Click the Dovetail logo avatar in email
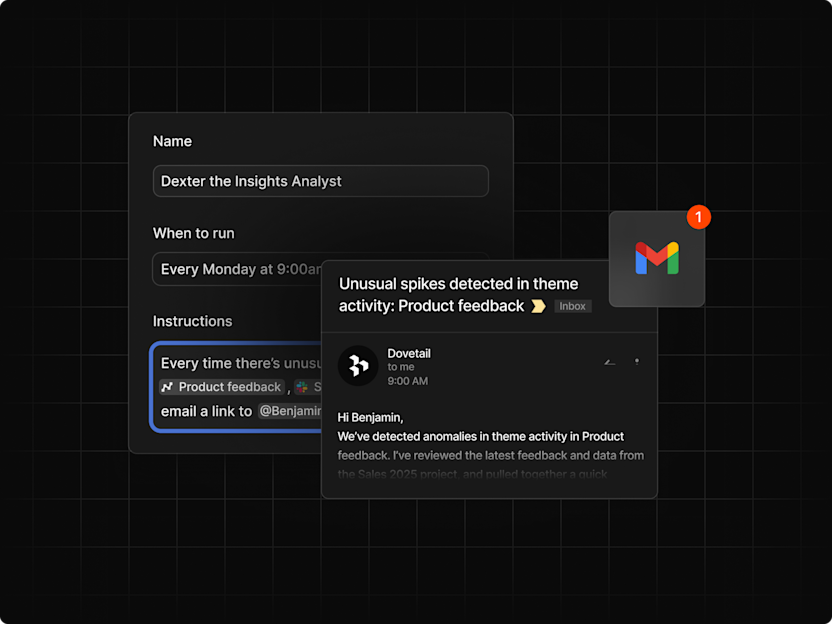The image size is (832, 624). (x=358, y=366)
